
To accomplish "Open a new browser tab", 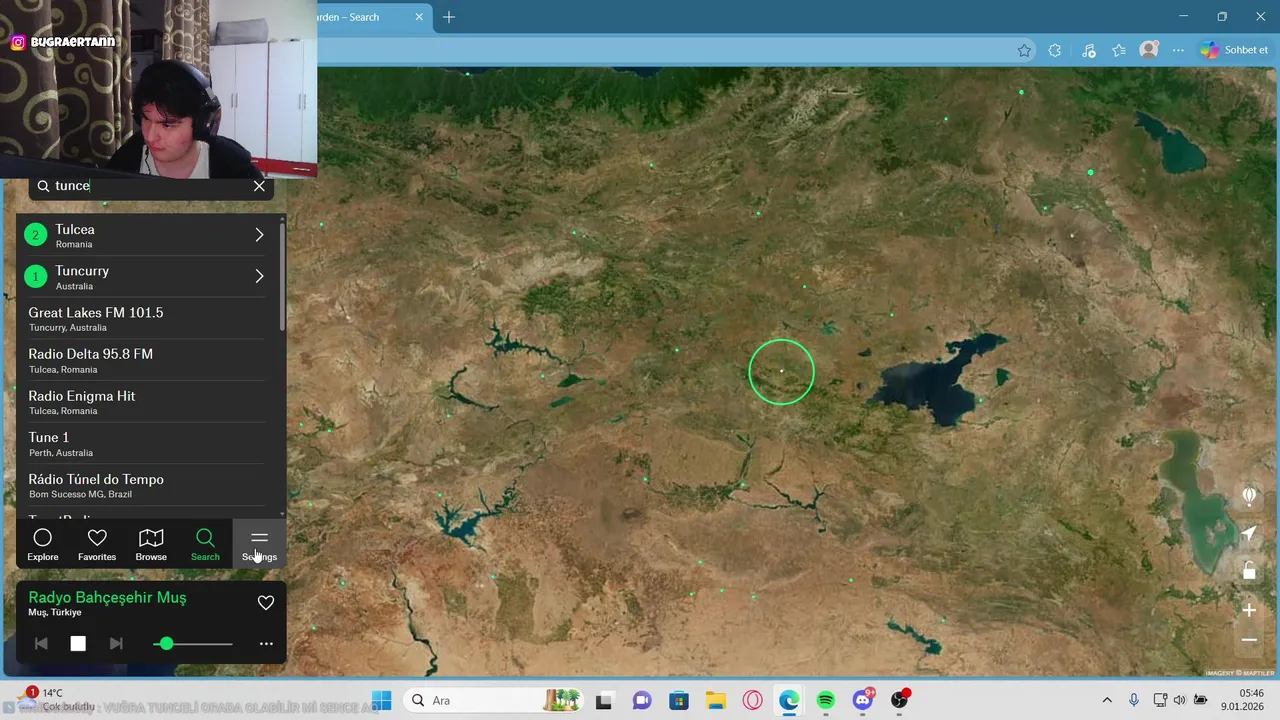I will pos(449,17).
